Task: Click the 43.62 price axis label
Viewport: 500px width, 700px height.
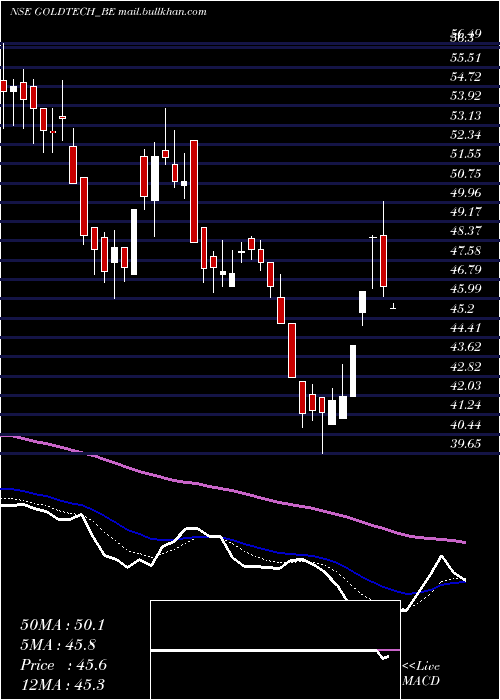Action: (466, 347)
